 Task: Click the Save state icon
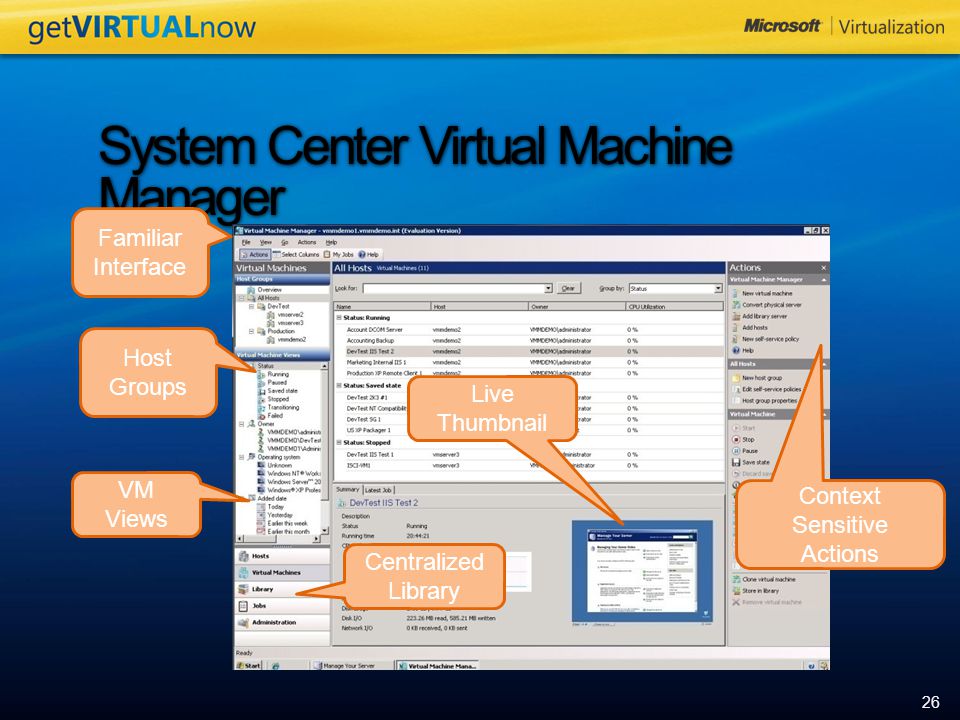(x=736, y=462)
